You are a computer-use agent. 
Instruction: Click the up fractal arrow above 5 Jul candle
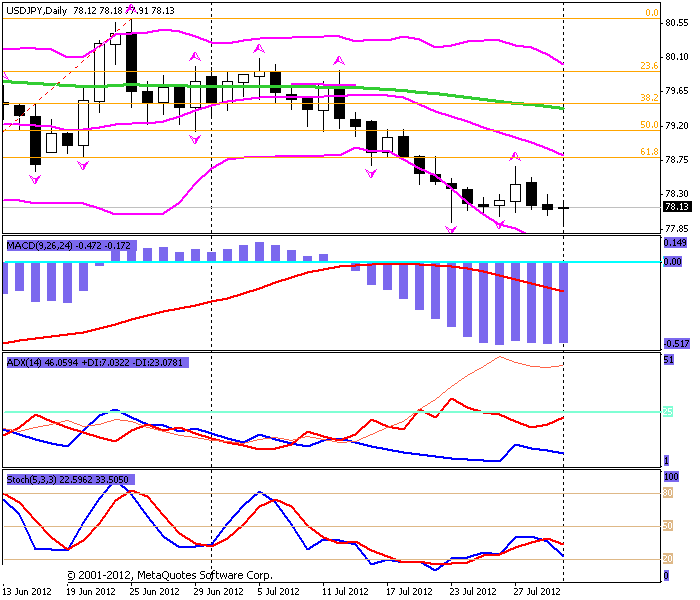(259, 48)
